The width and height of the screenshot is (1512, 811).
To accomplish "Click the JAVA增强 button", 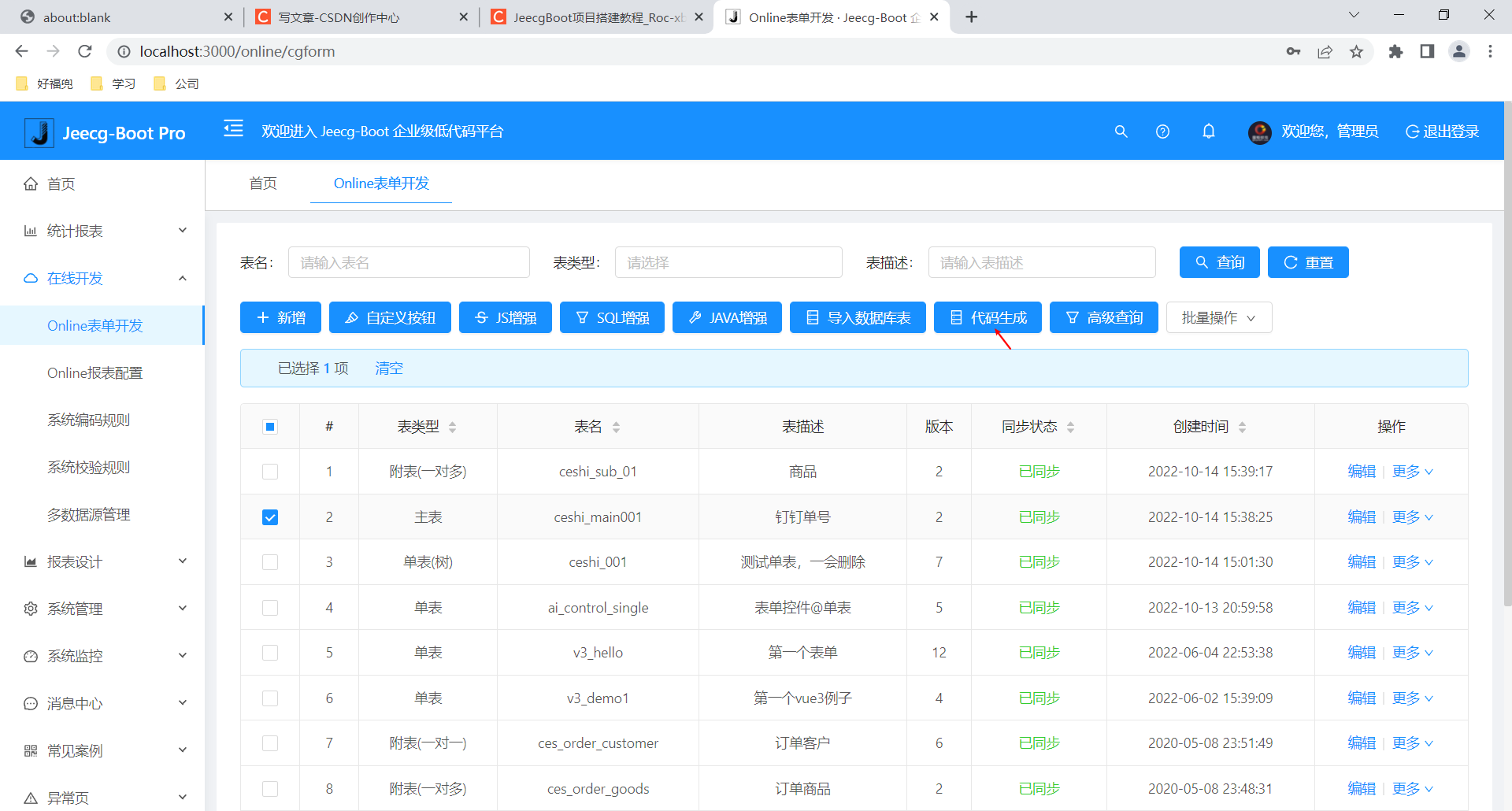I will 727,317.
